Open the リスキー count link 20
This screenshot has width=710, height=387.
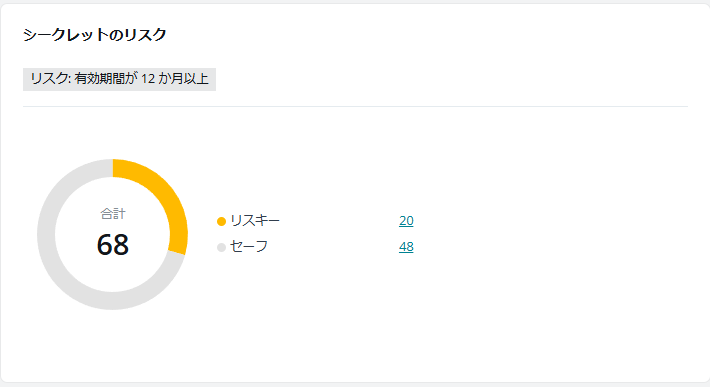click(x=406, y=221)
